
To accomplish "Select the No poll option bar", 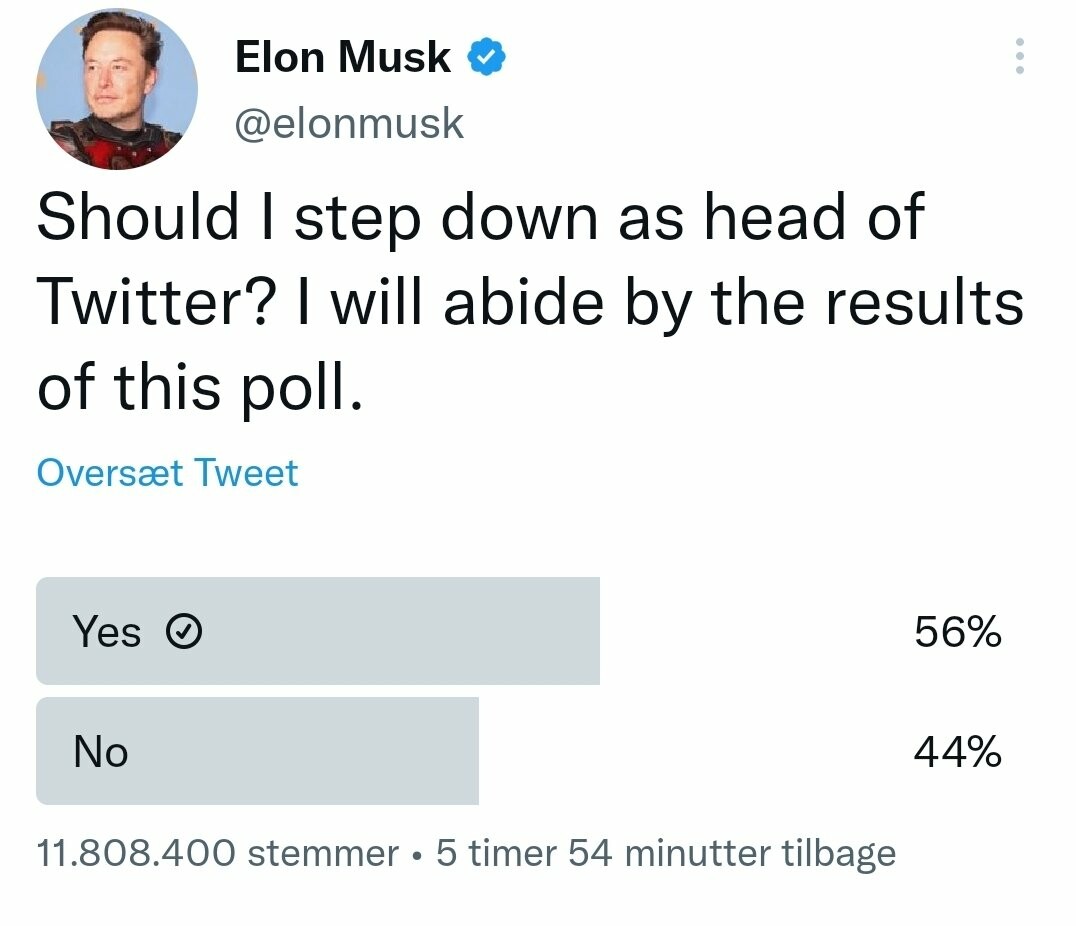I will click(x=257, y=751).
